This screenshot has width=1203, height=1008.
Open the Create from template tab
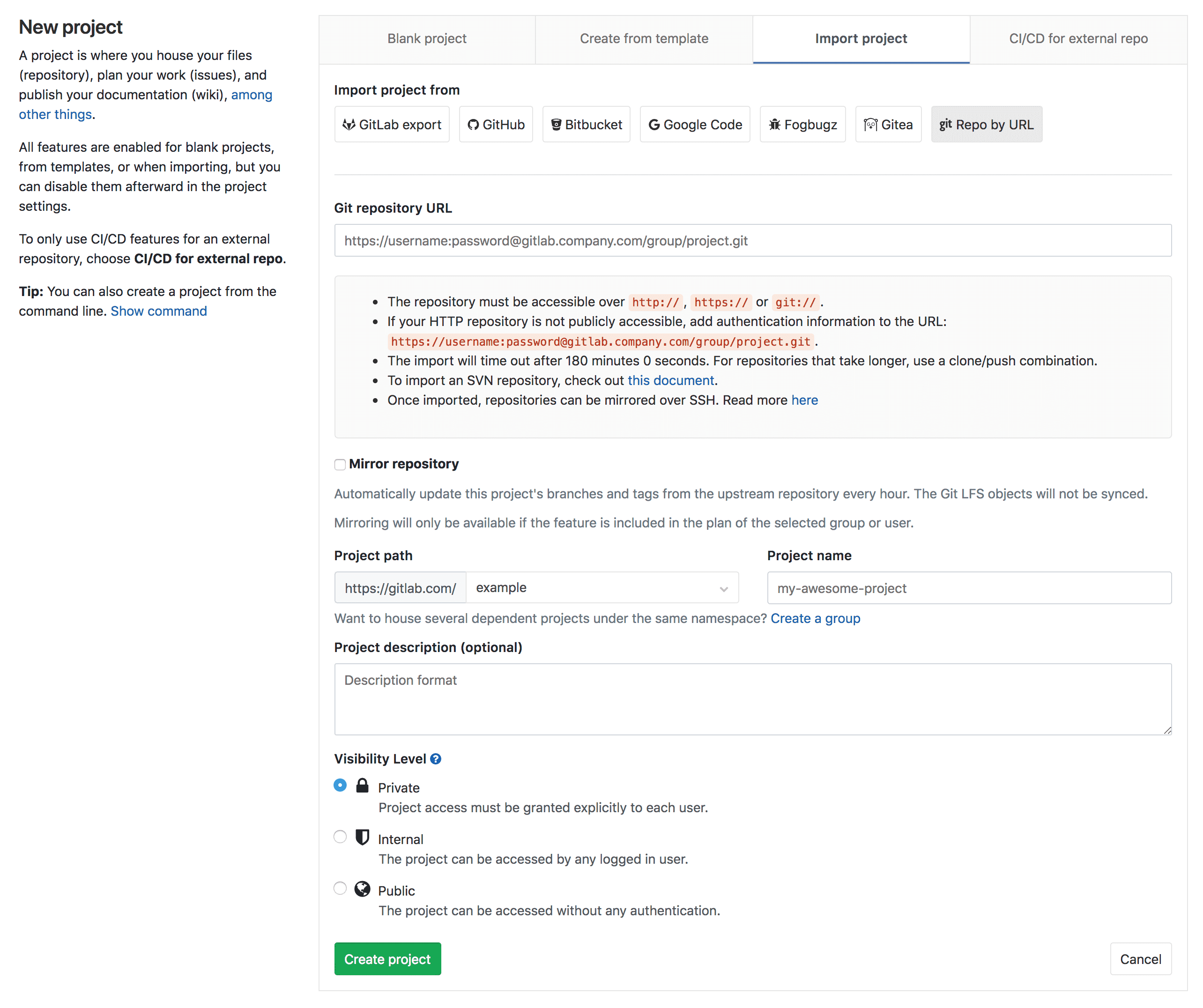pos(644,38)
